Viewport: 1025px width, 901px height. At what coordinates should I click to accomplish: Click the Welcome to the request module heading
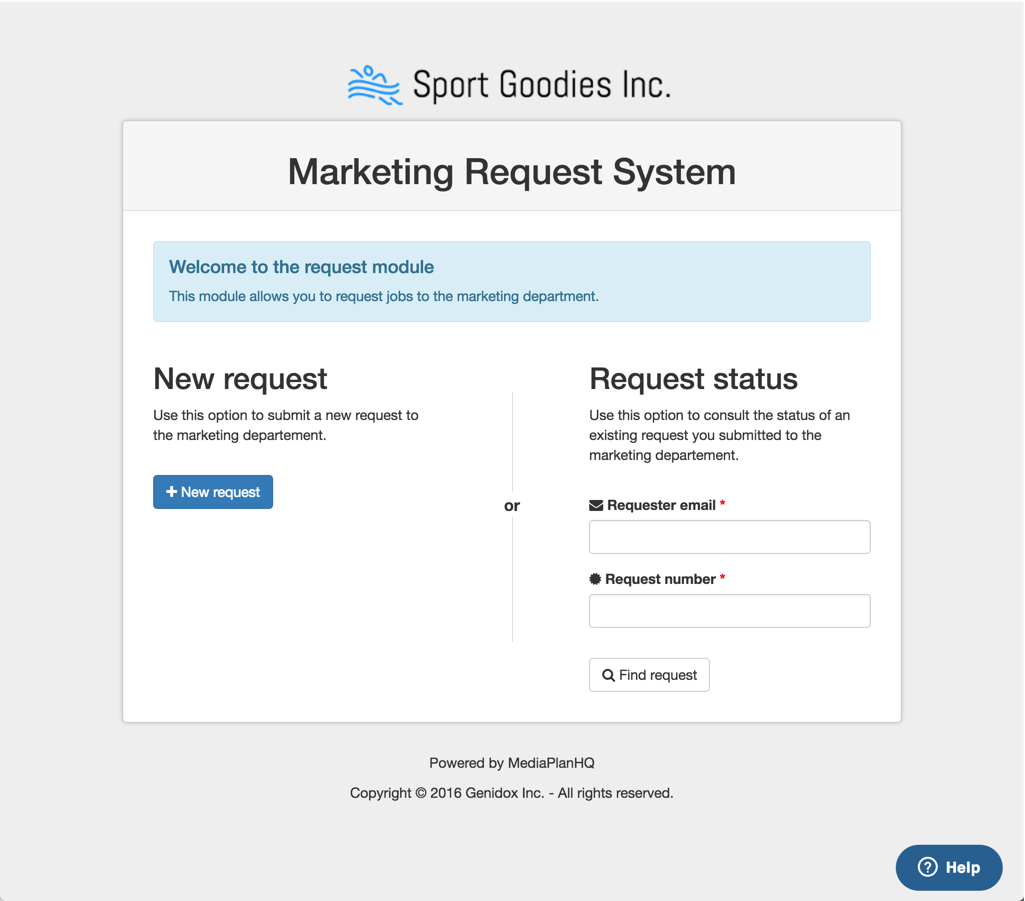tap(301, 267)
